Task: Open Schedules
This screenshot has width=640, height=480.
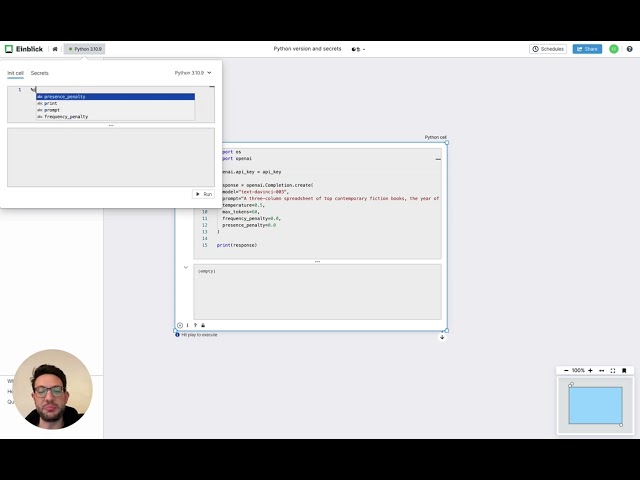Action: tap(548, 49)
